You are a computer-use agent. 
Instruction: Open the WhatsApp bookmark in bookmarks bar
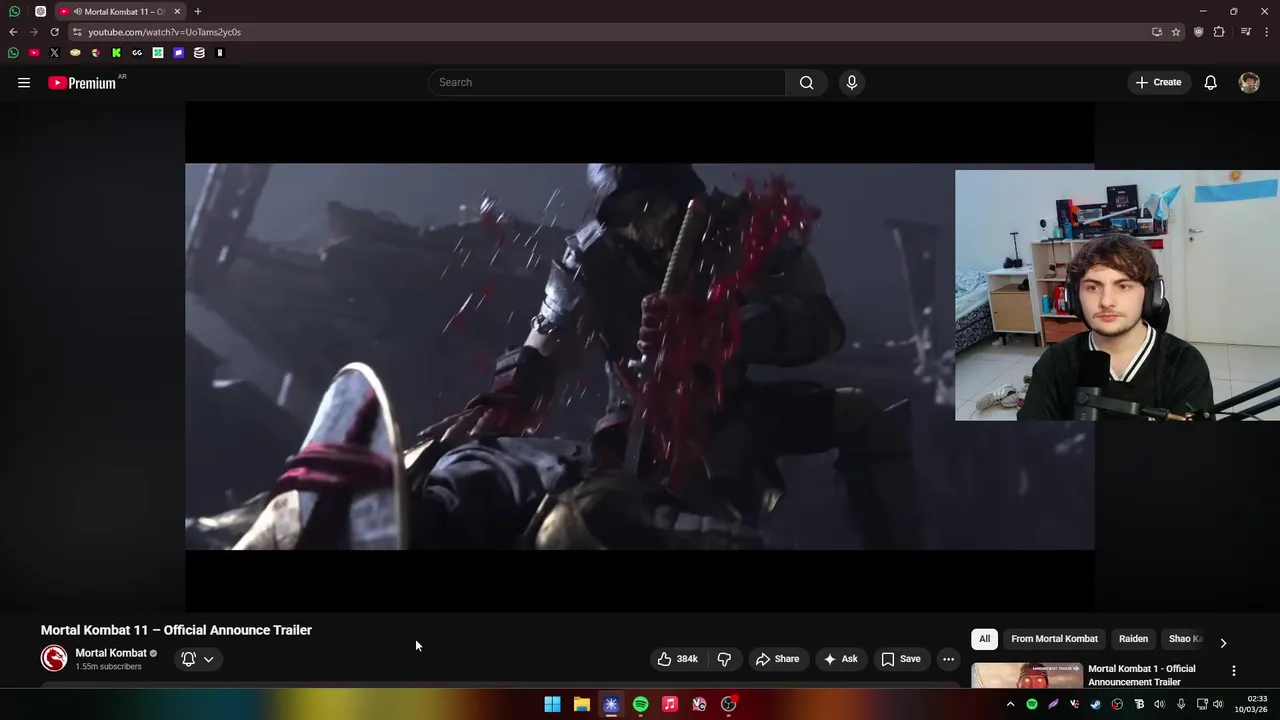[13, 53]
